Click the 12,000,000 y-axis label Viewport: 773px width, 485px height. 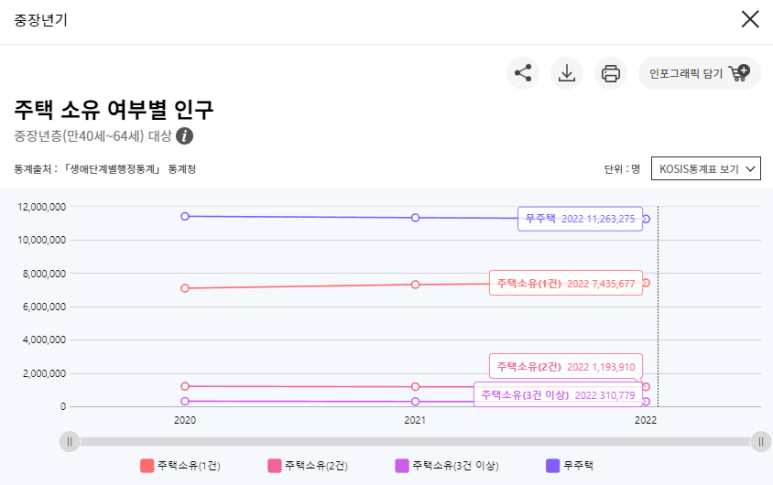click(41, 207)
